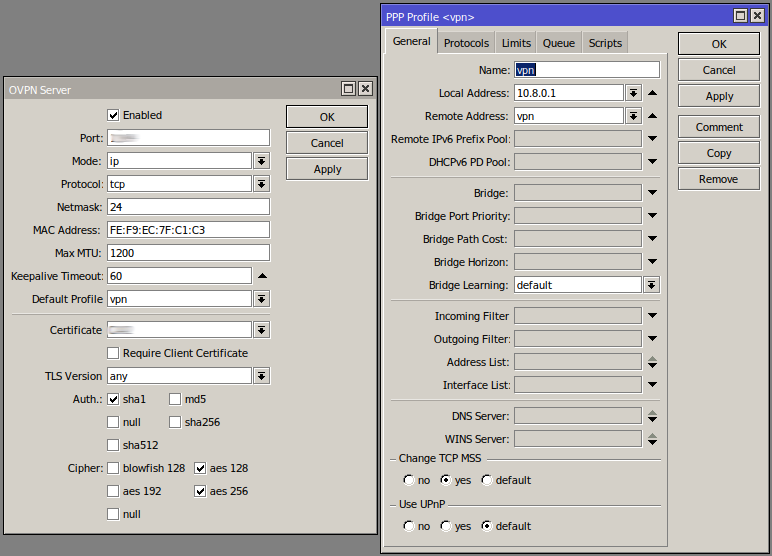Click the DNS Server up-down arrows

(x=652, y=416)
